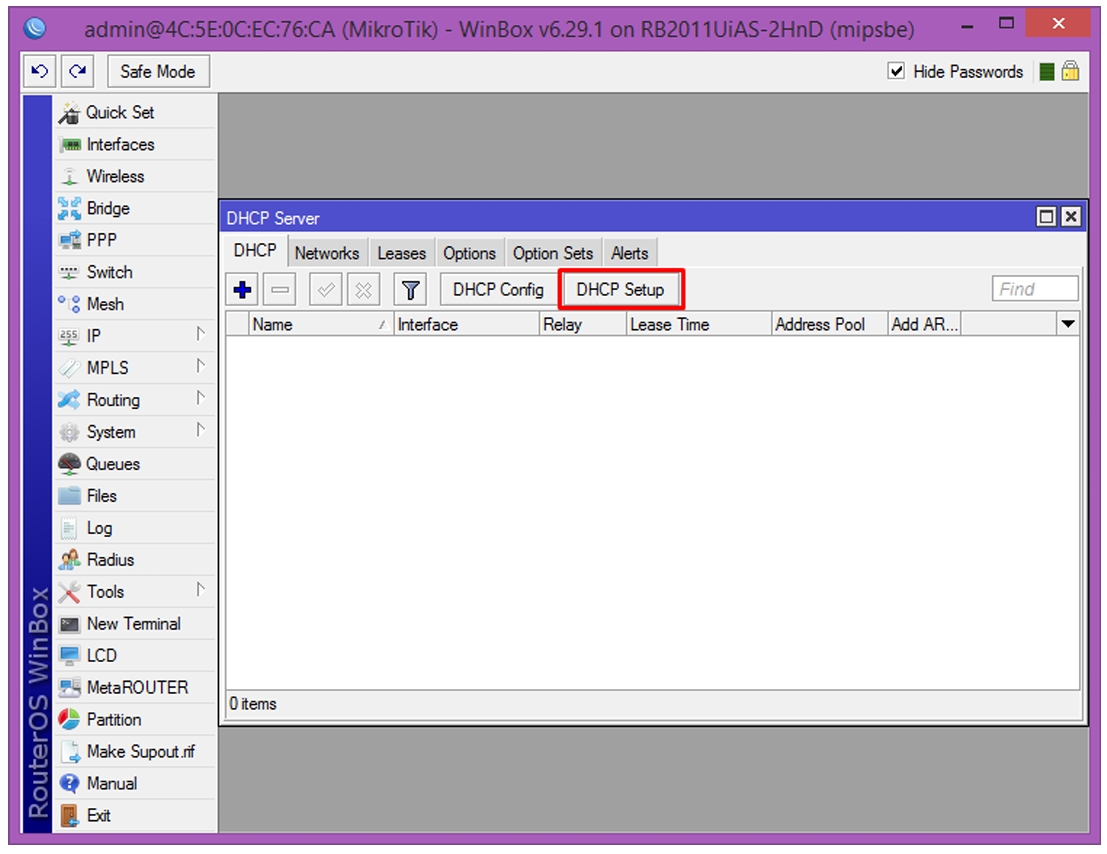The image size is (1107, 854).
Task: Click the Undo arrow icon
Action: point(40,71)
